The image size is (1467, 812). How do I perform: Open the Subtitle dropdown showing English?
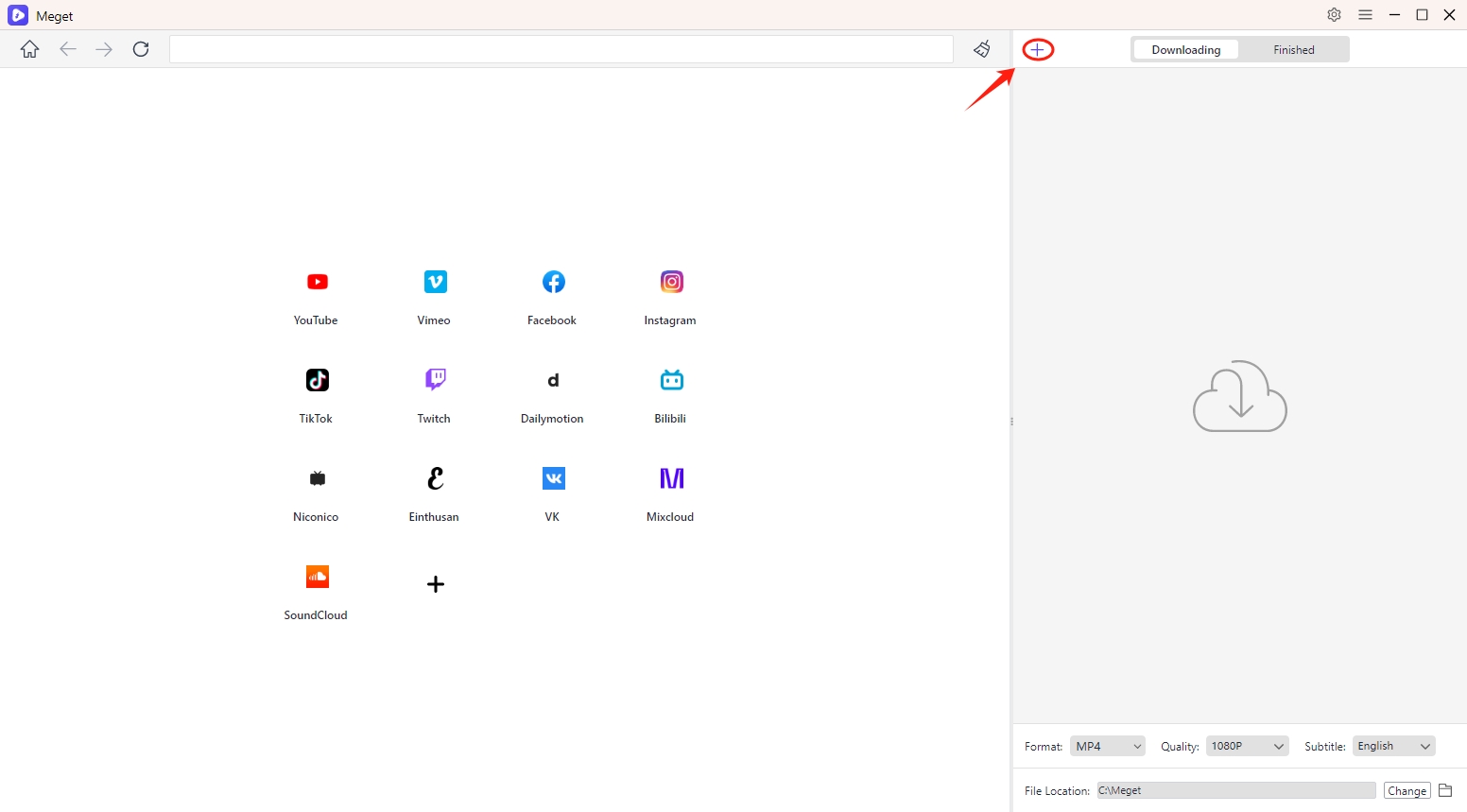click(1394, 746)
